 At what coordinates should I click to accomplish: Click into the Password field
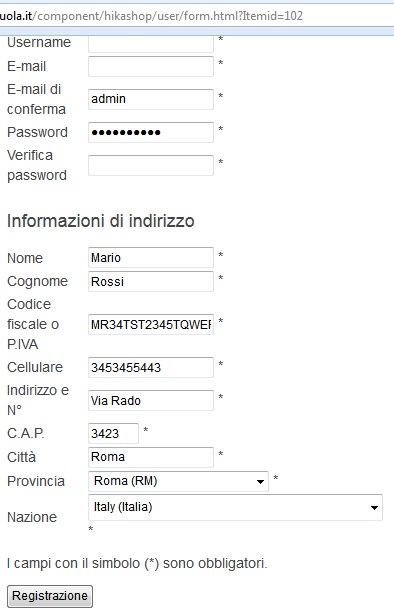[x=151, y=132]
